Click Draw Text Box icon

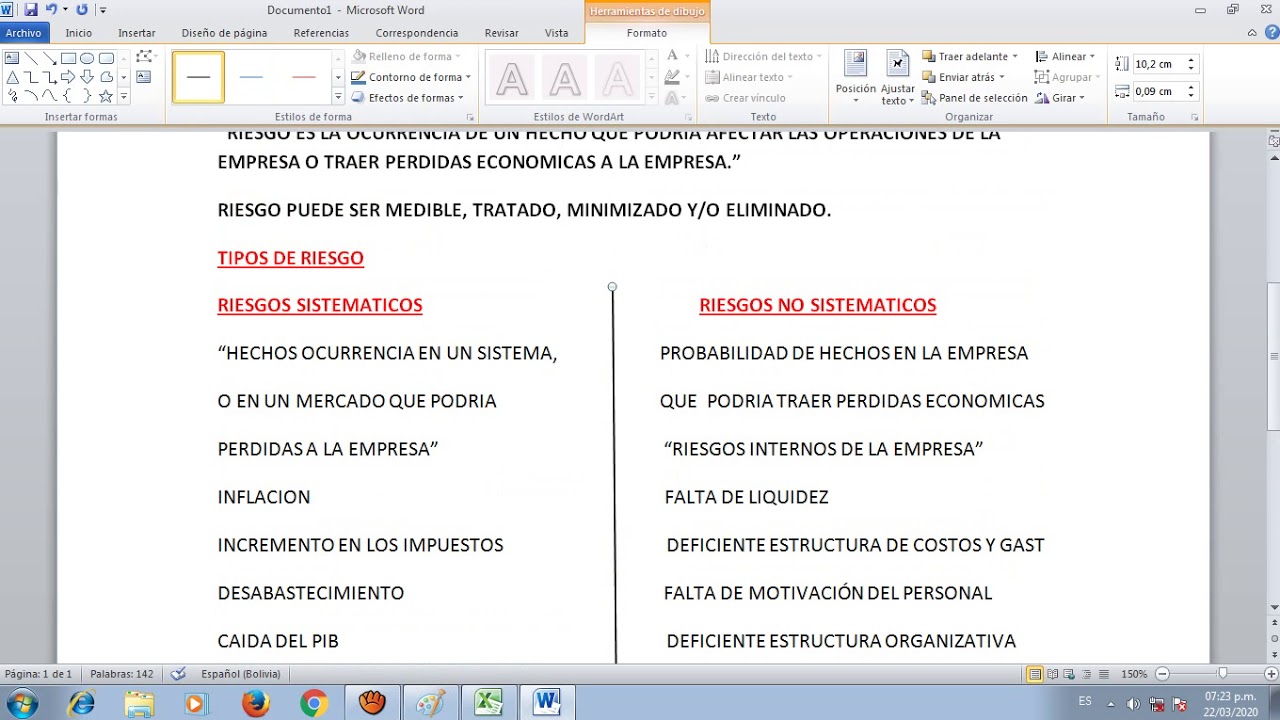(x=144, y=77)
